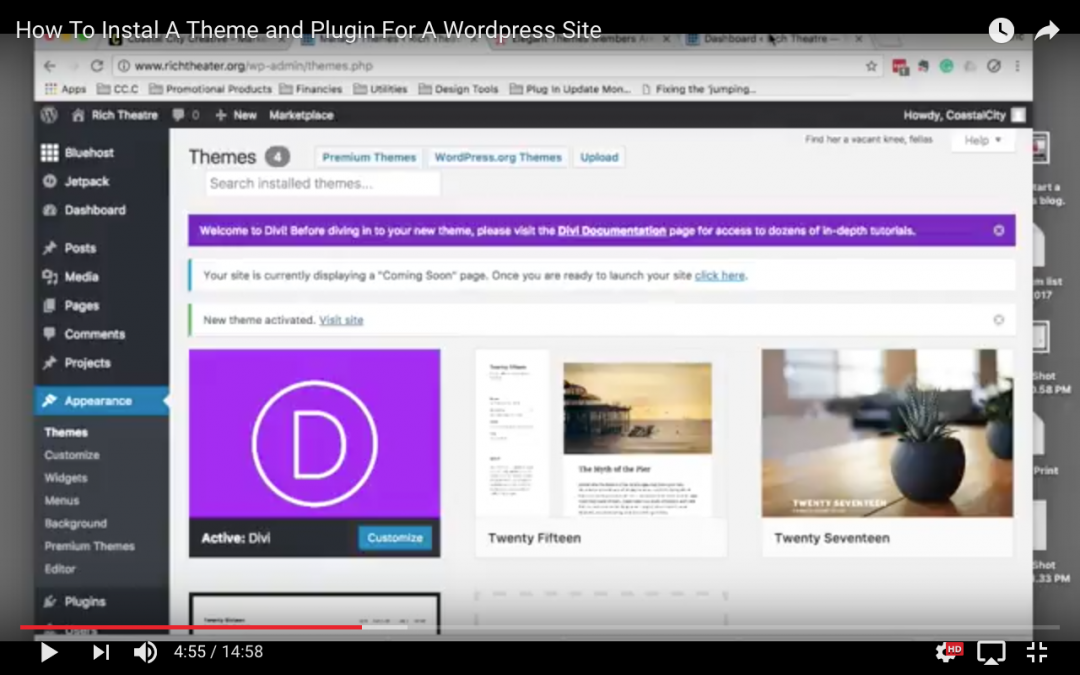The image size is (1080, 675).
Task: Mute the video volume
Action: click(x=145, y=652)
